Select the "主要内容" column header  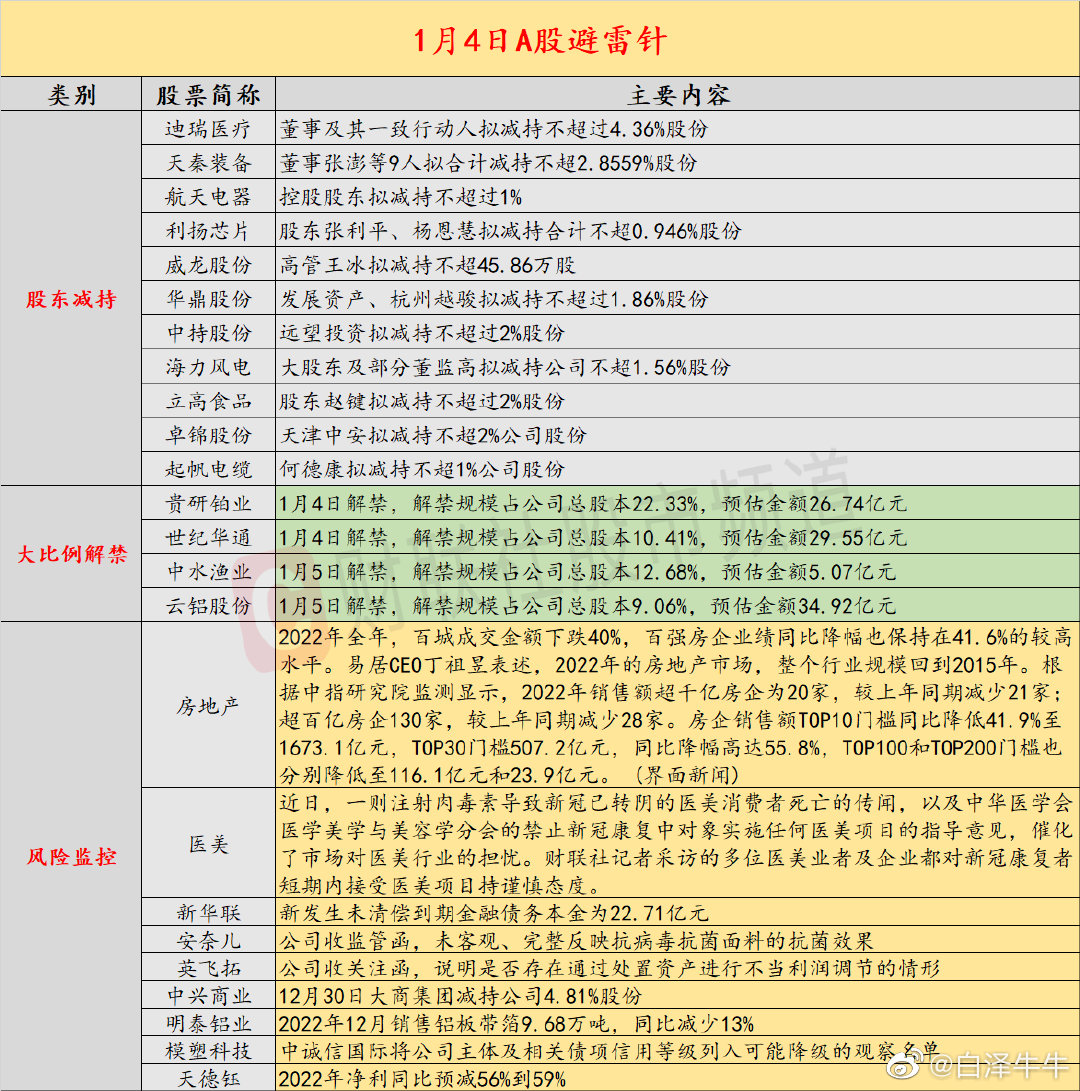(678, 95)
